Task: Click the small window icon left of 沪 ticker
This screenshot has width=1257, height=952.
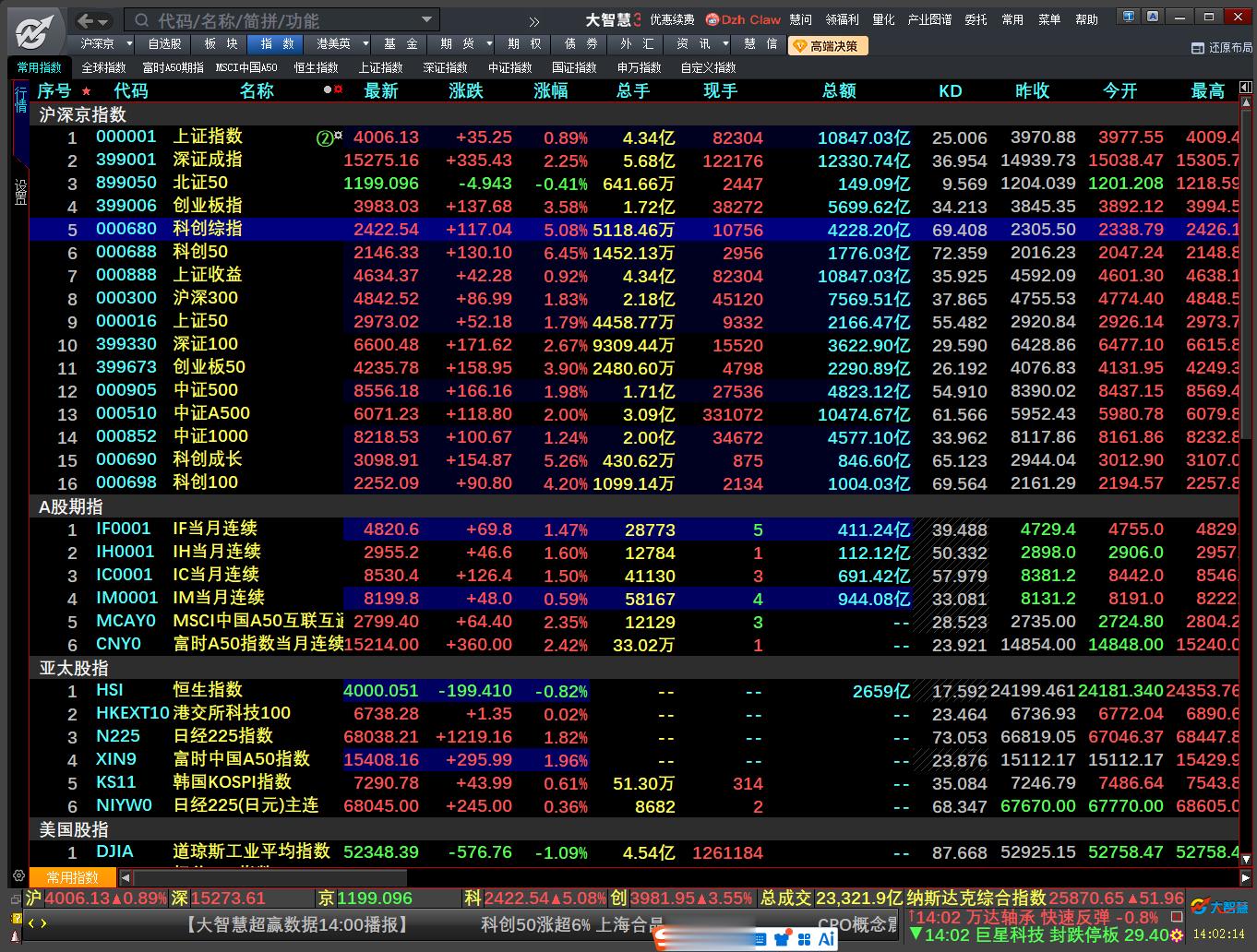Action: [x=15, y=898]
